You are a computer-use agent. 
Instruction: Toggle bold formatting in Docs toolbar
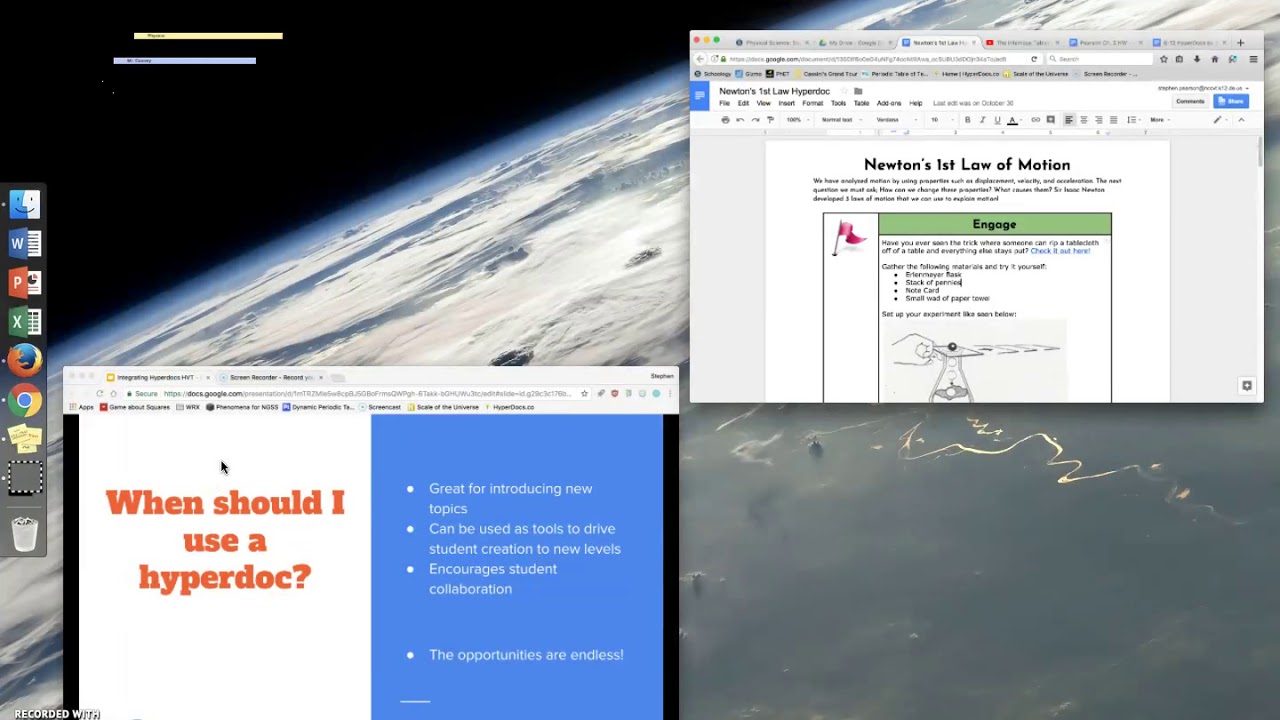[967, 120]
